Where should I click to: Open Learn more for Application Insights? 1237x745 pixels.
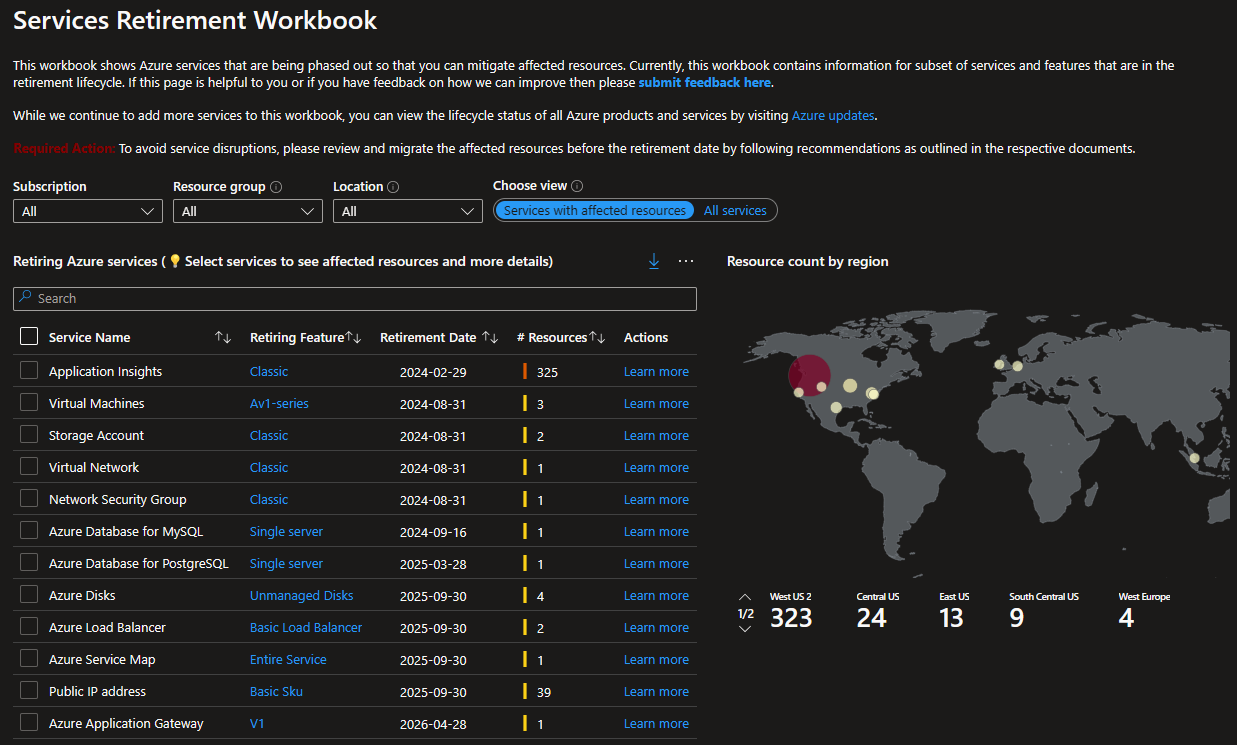[x=656, y=372]
